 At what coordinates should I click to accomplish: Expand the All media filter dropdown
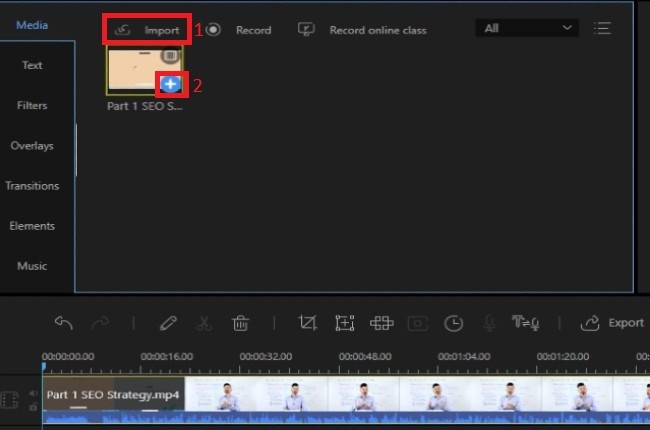tap(527, 28)
